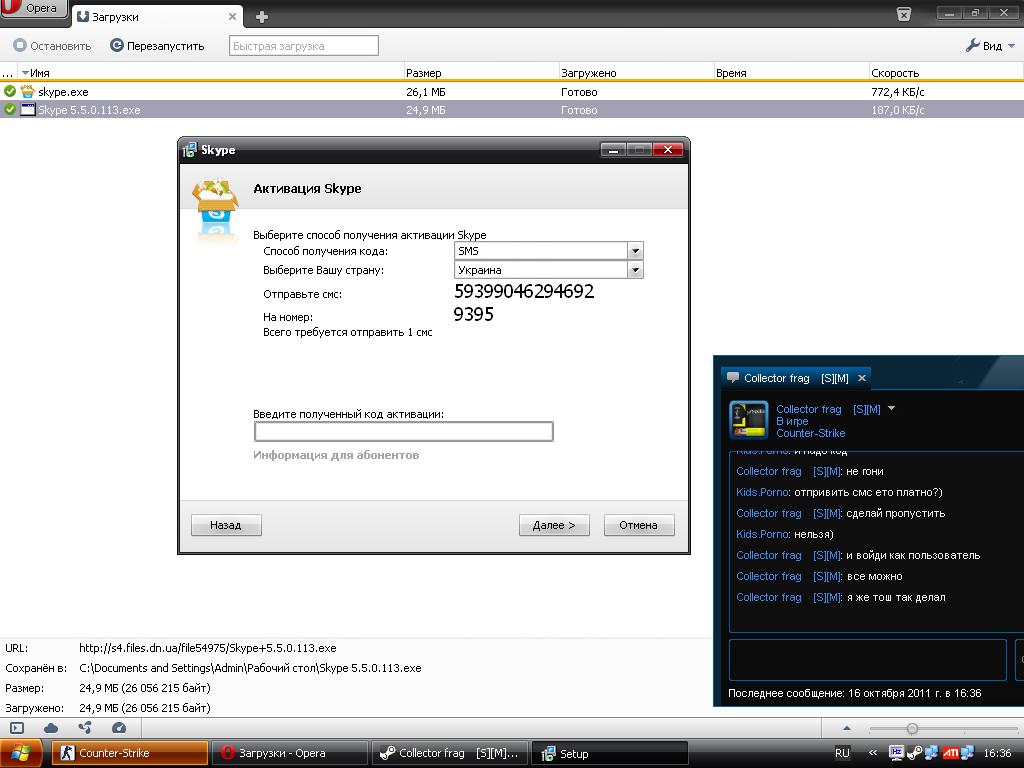The width and height of the screenshot is (1024, 768).
Task: Click the short number 9395 text
Action: (x=473, y=315)
